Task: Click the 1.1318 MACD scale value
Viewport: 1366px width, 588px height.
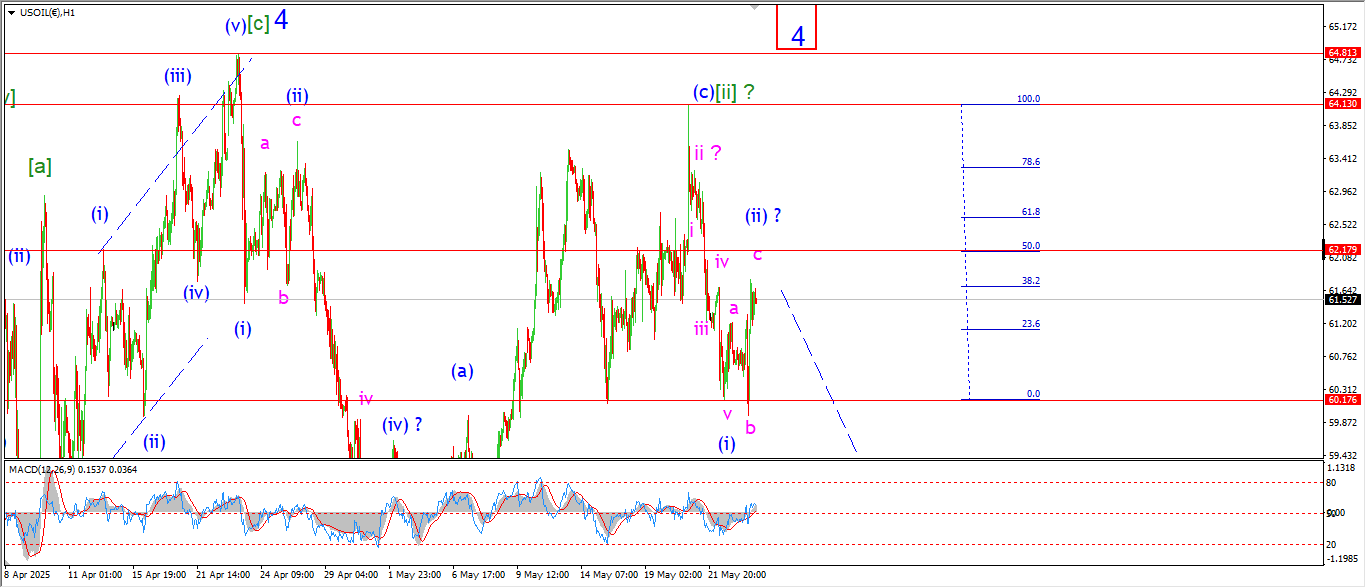Action: 1342,467
